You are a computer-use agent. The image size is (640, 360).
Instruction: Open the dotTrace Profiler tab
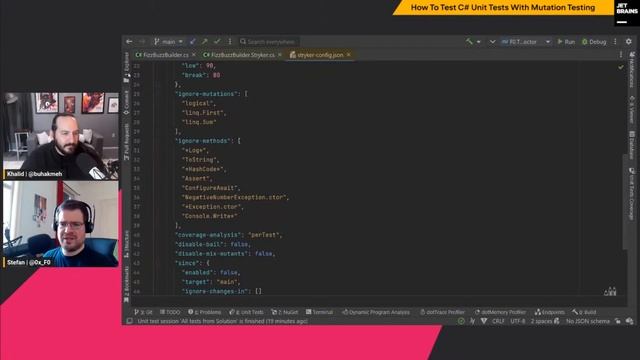click(x=443, y=312)
